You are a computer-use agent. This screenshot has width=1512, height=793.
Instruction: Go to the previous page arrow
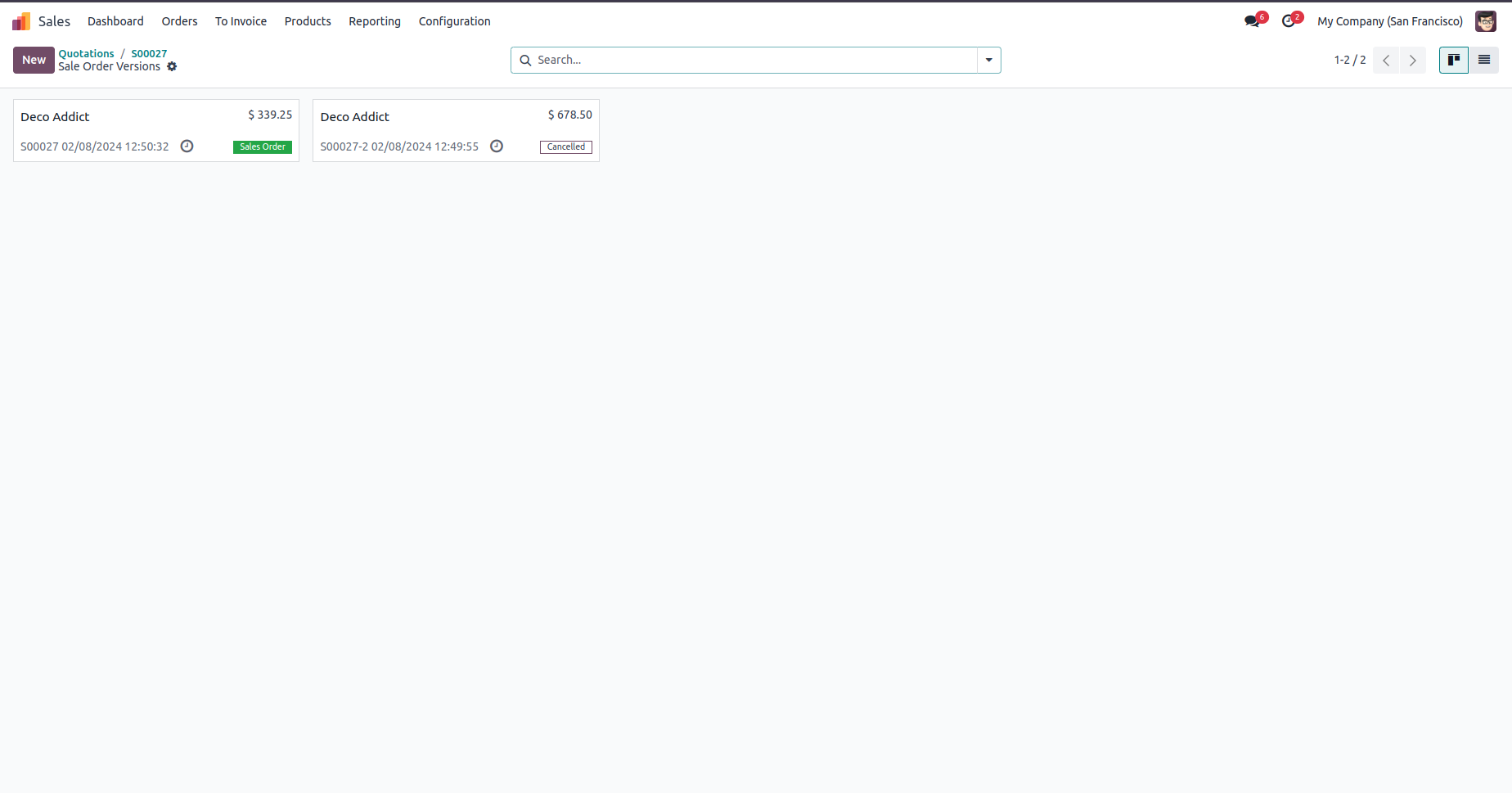1386,61
